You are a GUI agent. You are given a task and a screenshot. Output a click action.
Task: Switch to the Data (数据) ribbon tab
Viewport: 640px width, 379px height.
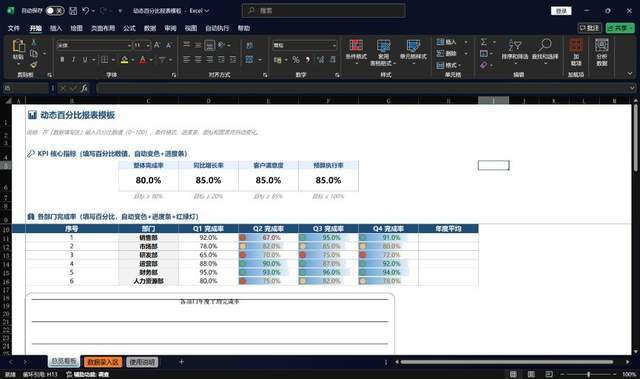point(150,28)
